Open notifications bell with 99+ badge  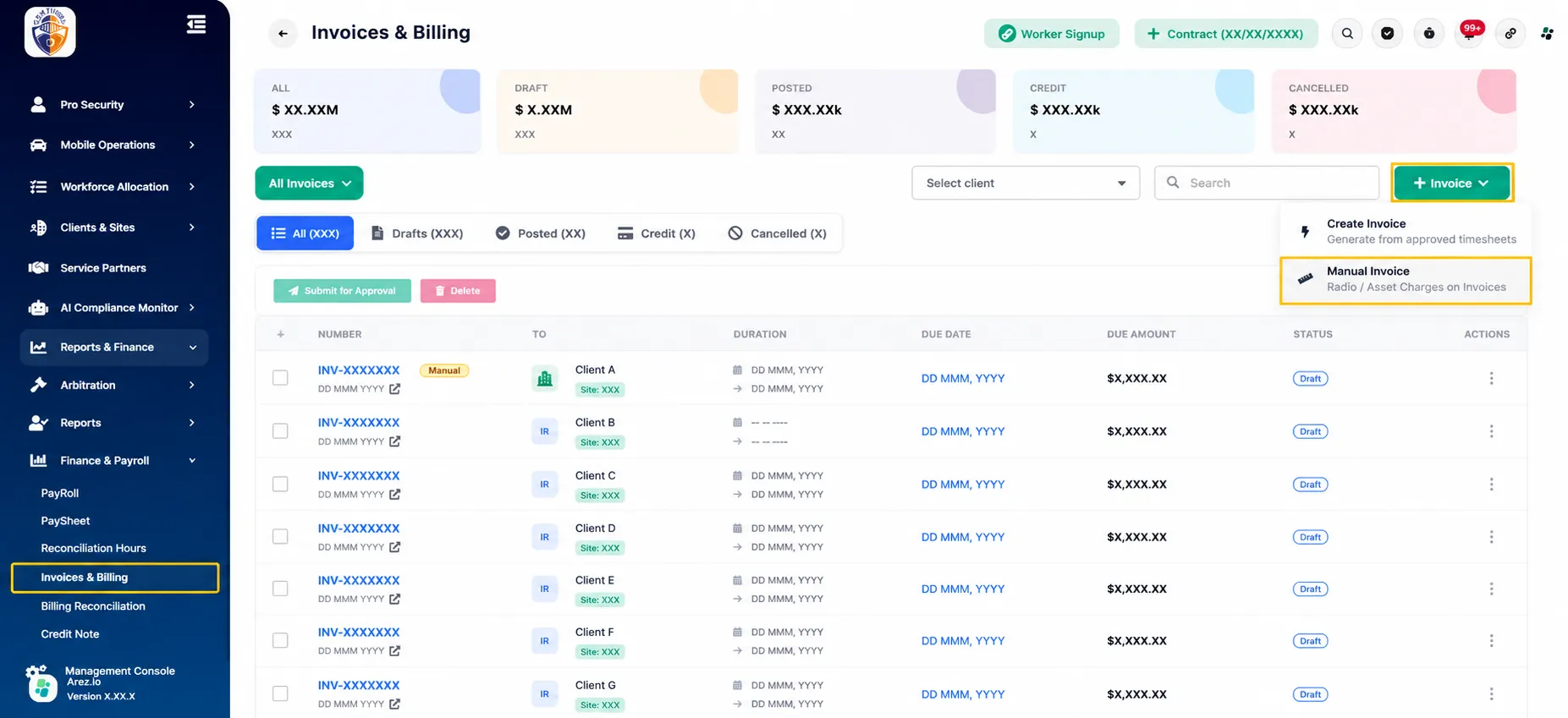click(x=1470, y=34)
